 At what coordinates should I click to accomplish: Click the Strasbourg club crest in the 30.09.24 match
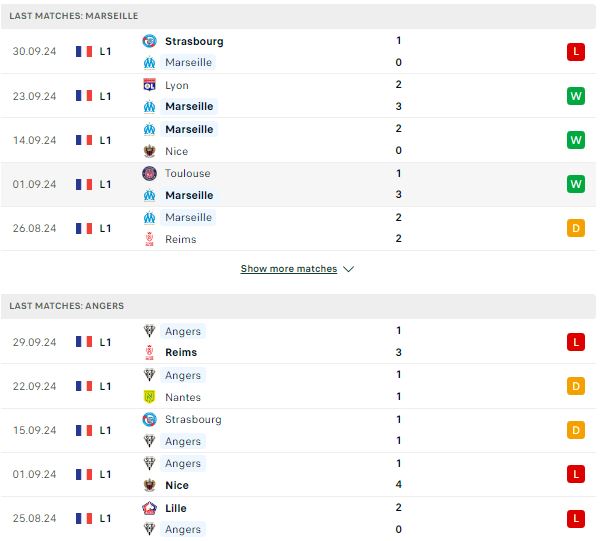click(x=151, y=41)
